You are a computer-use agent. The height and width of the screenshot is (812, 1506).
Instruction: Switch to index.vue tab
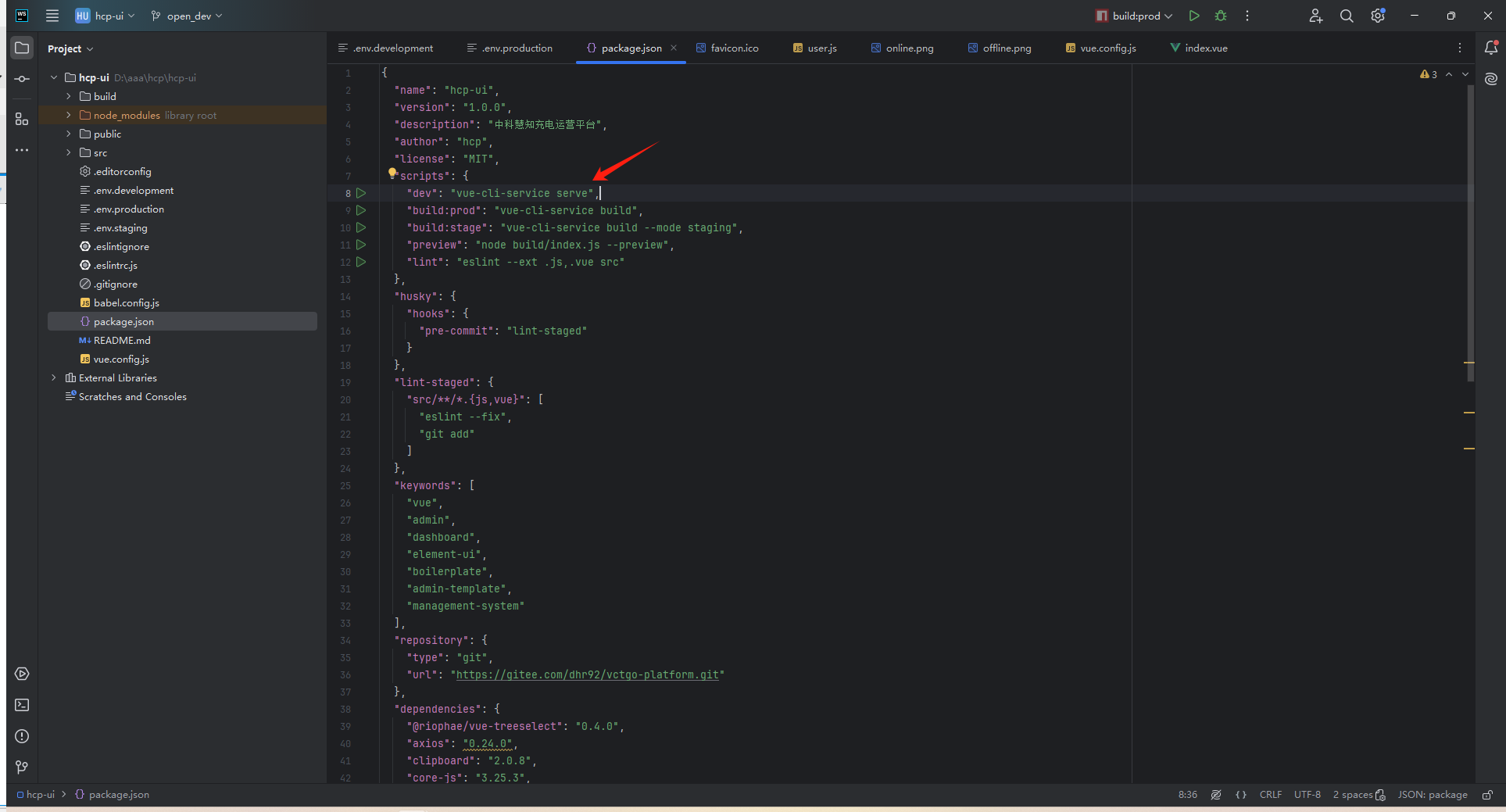click(x=1198, y=48)
